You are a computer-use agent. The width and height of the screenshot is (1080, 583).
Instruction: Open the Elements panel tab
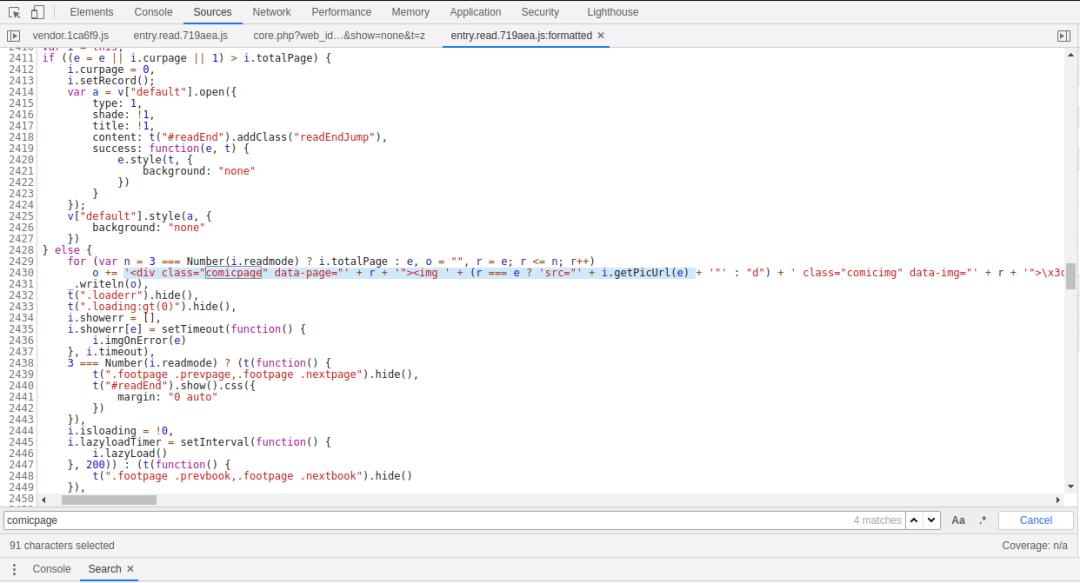91,12
